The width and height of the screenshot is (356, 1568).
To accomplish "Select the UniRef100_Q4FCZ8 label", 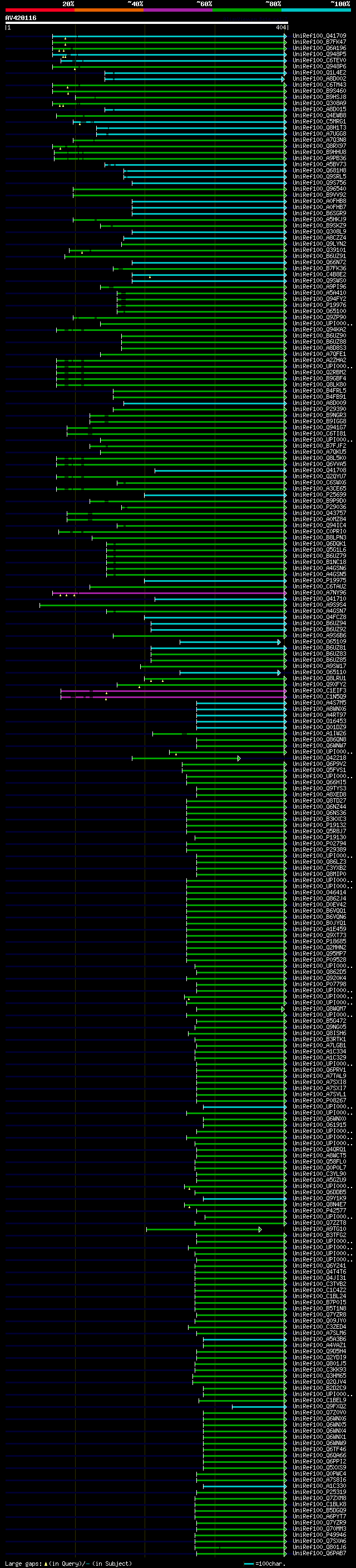I will point(319,617).
